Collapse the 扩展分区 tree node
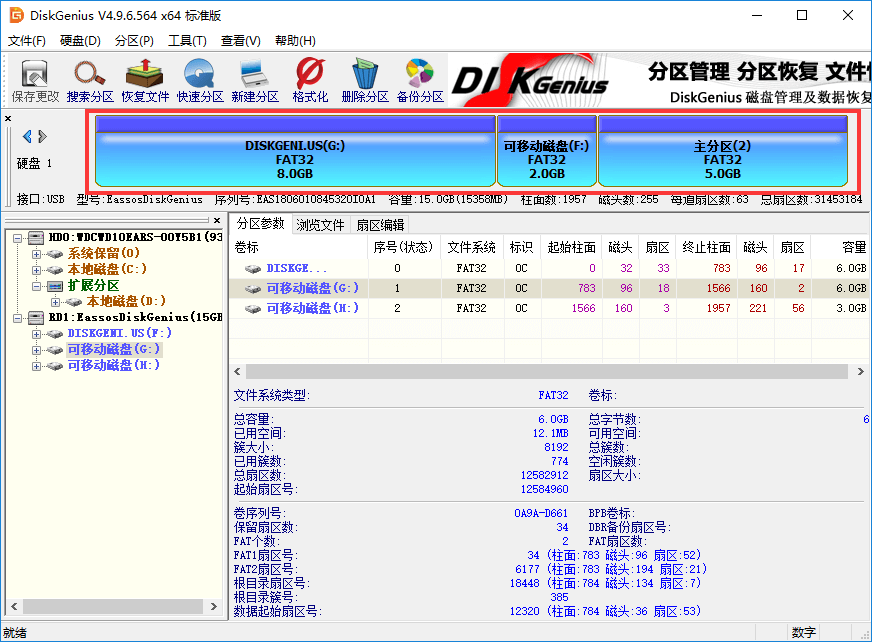The height and width of the screenshot is (642, 872). pyautogui.click(x=37, y=286)
